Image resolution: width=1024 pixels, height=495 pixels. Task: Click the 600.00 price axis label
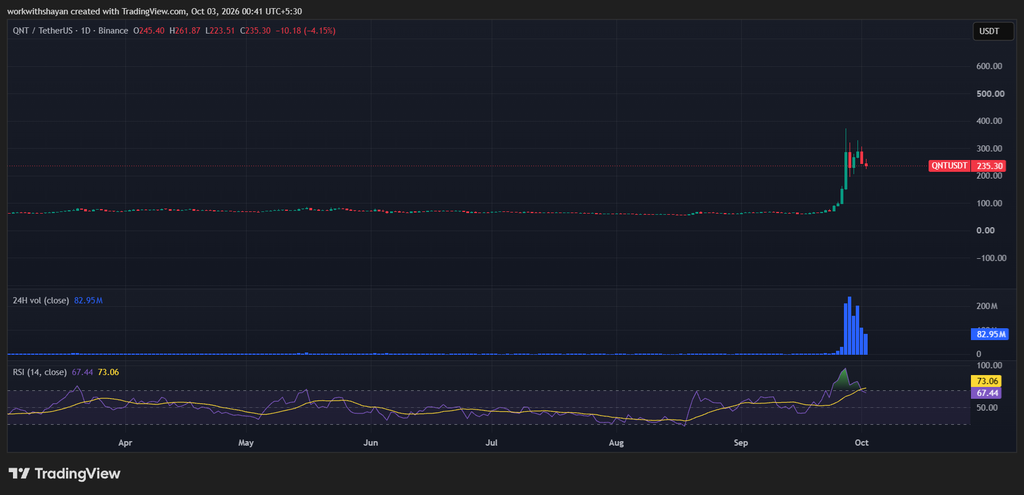989,66
